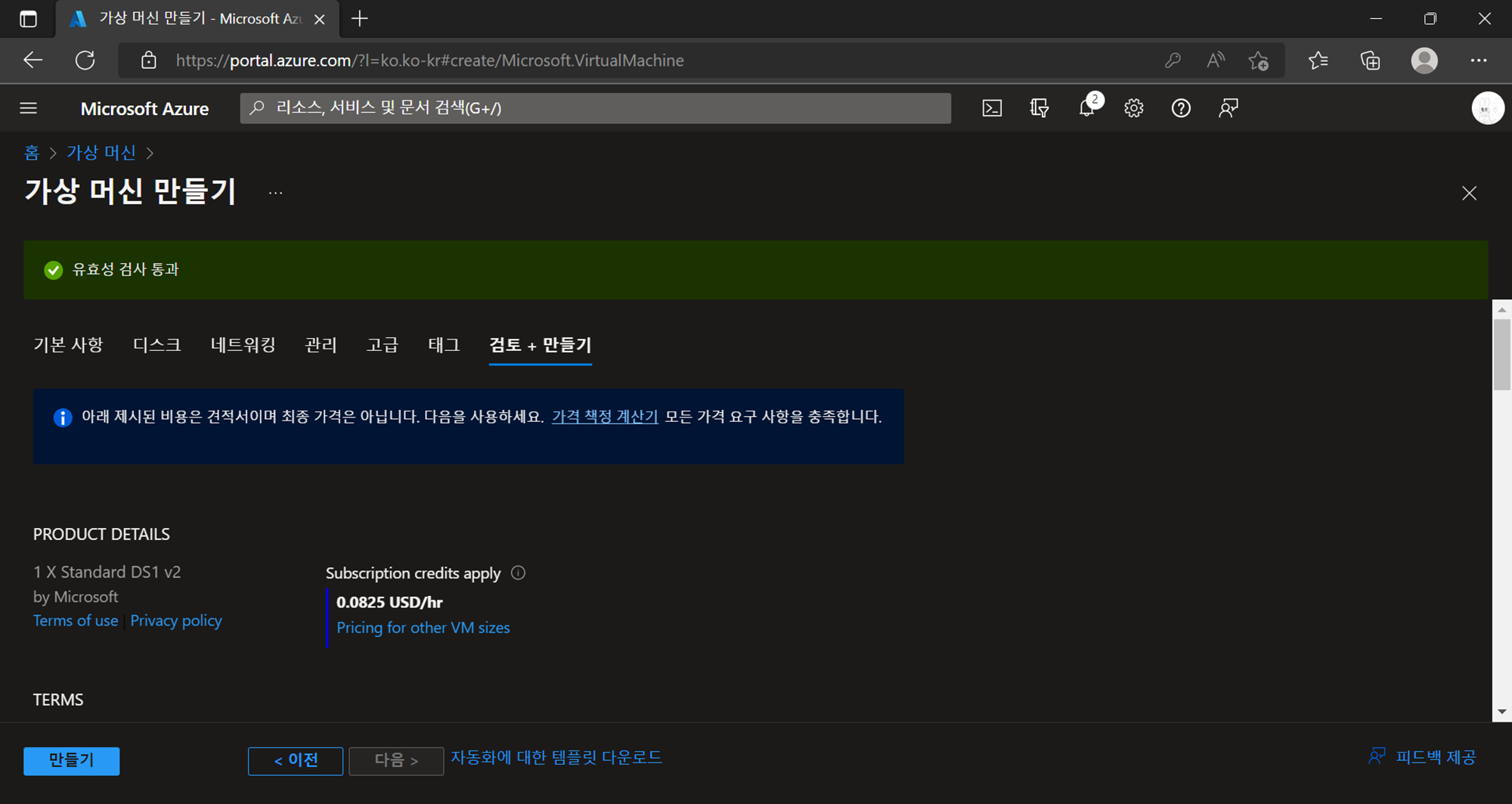
Task: Go to 홈 in the breadcrumb
Action: point(32,153)
